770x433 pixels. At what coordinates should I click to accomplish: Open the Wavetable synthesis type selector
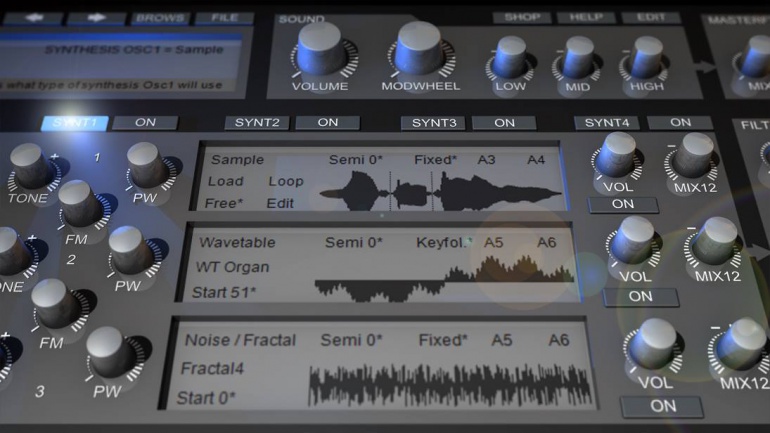[238, 243]
